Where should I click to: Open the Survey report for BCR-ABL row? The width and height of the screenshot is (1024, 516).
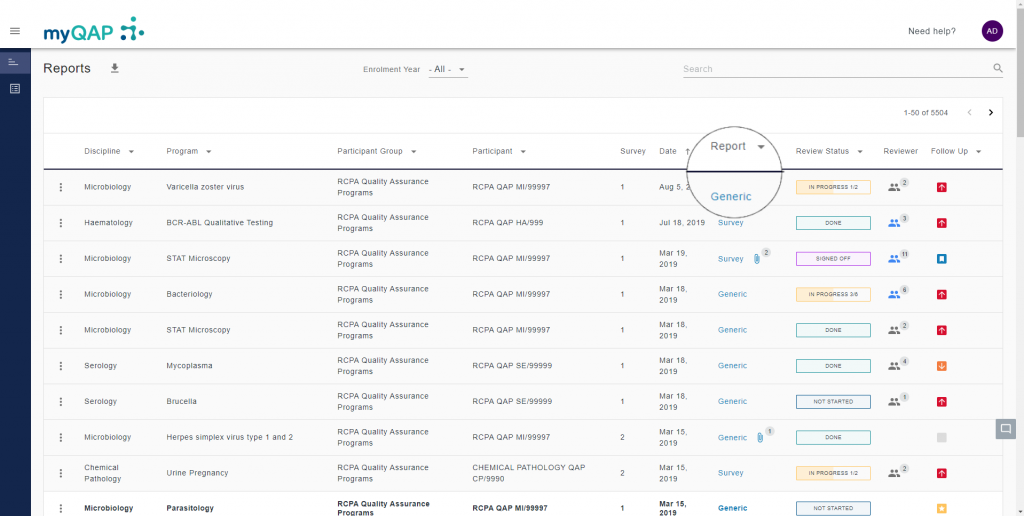(x=730, y=223)
